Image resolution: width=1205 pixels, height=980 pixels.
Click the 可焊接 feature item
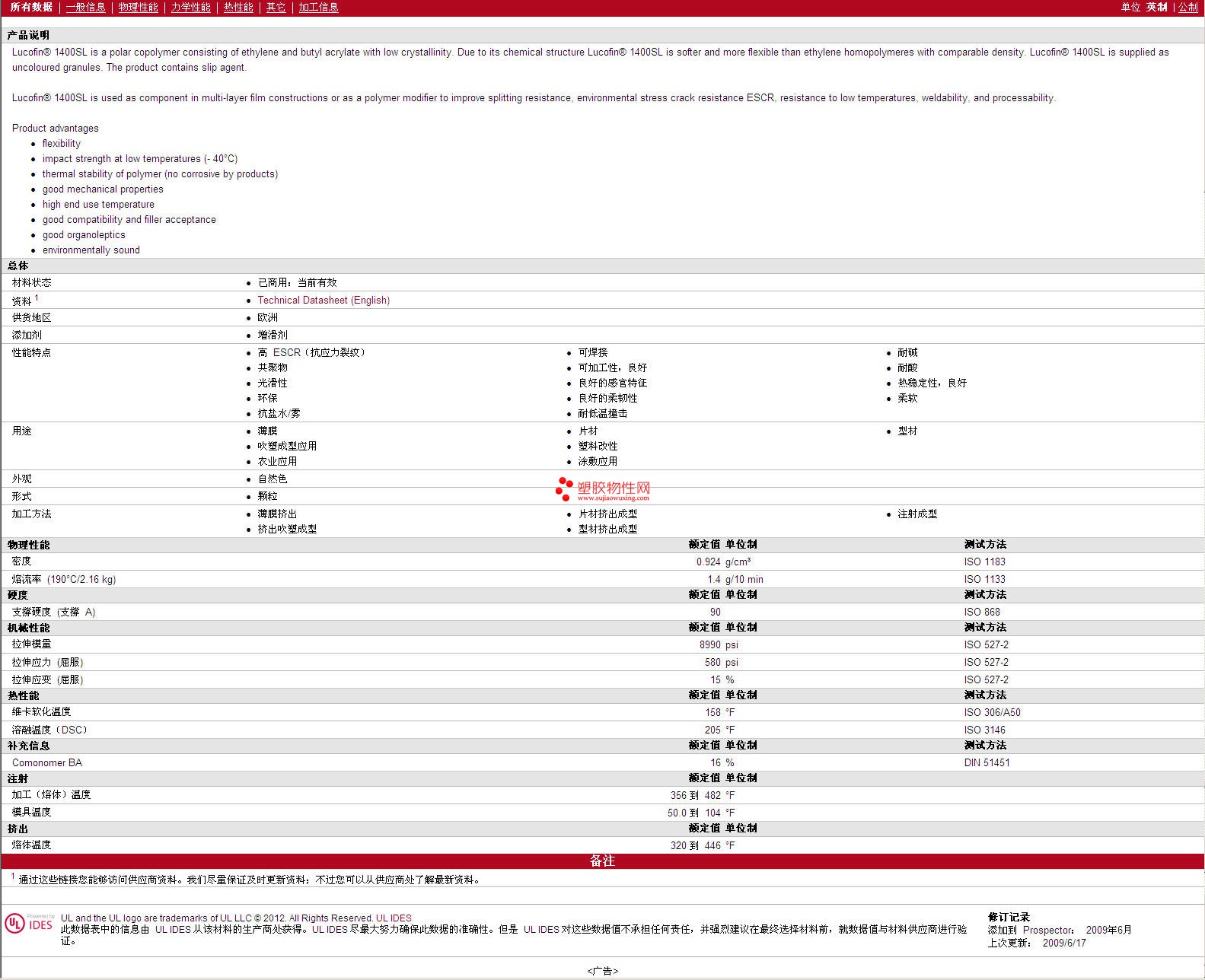593,352
